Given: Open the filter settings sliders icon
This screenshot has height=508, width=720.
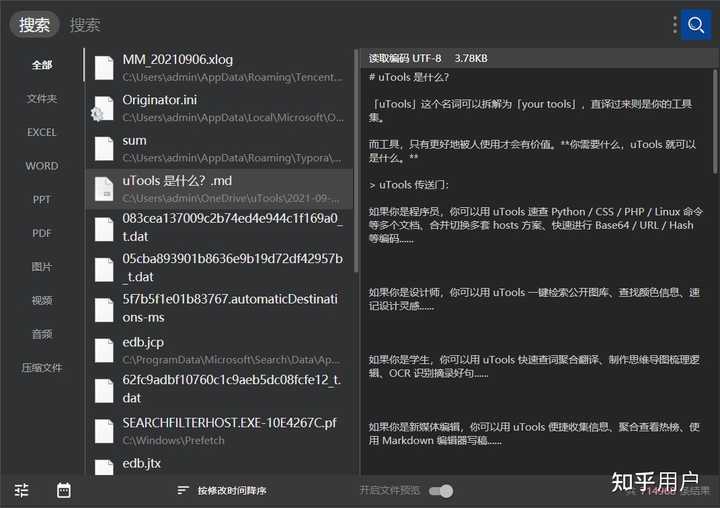Looking at the screenshot, I should pos(22,490).
